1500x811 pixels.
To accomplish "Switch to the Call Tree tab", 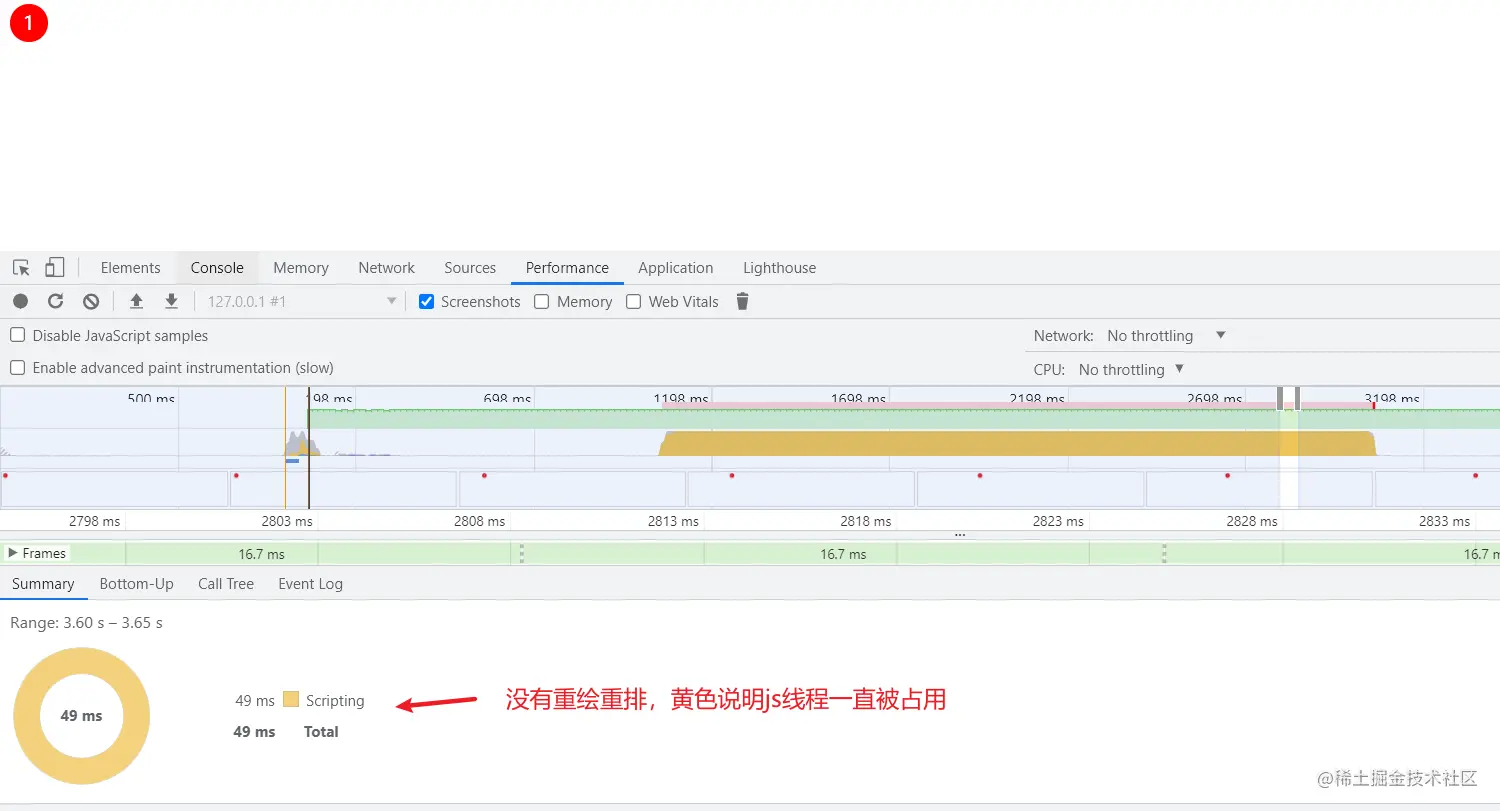I will (226, 584).
